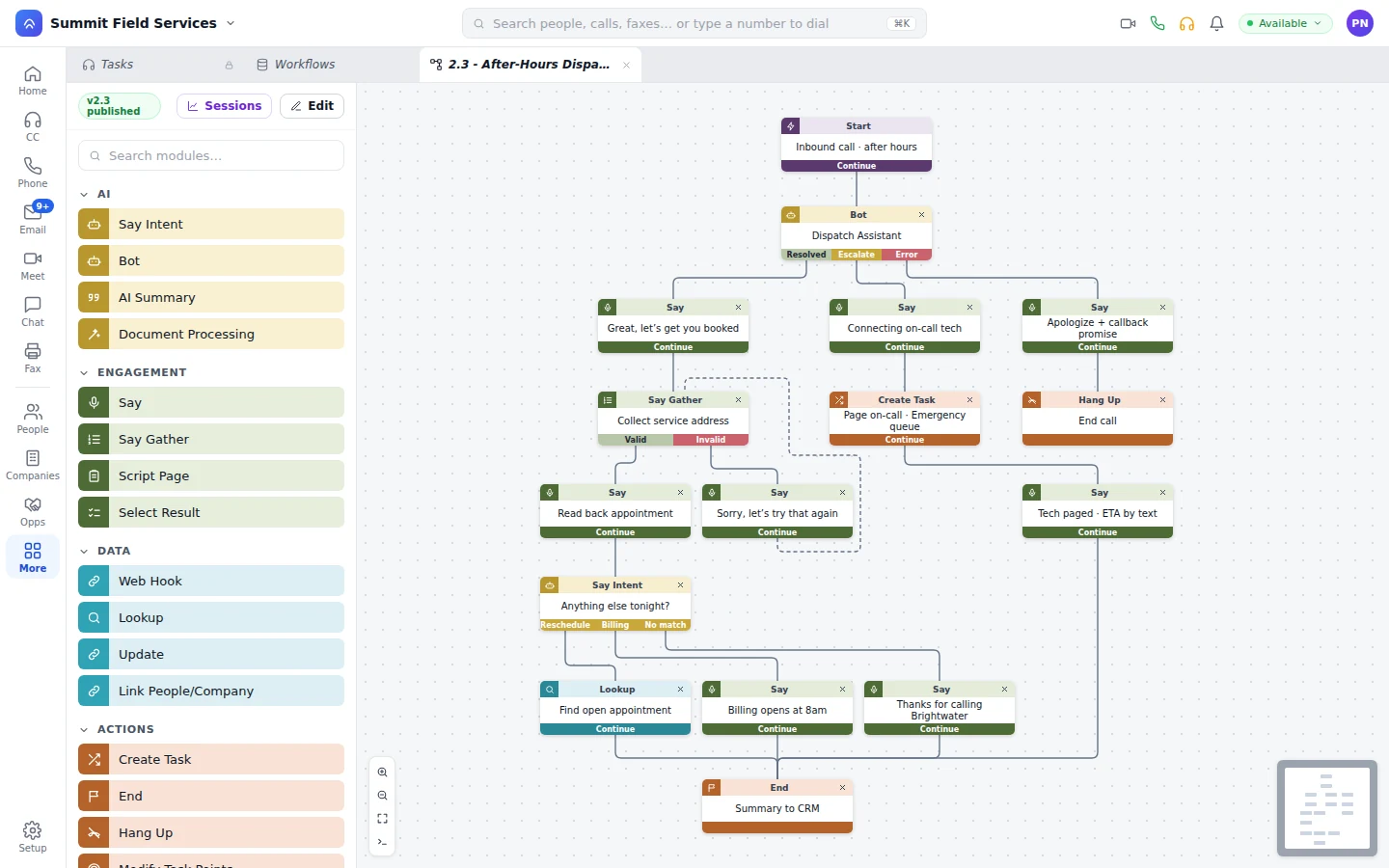Collapse the ENGAGEMENT module section

[x=84, y=372]
